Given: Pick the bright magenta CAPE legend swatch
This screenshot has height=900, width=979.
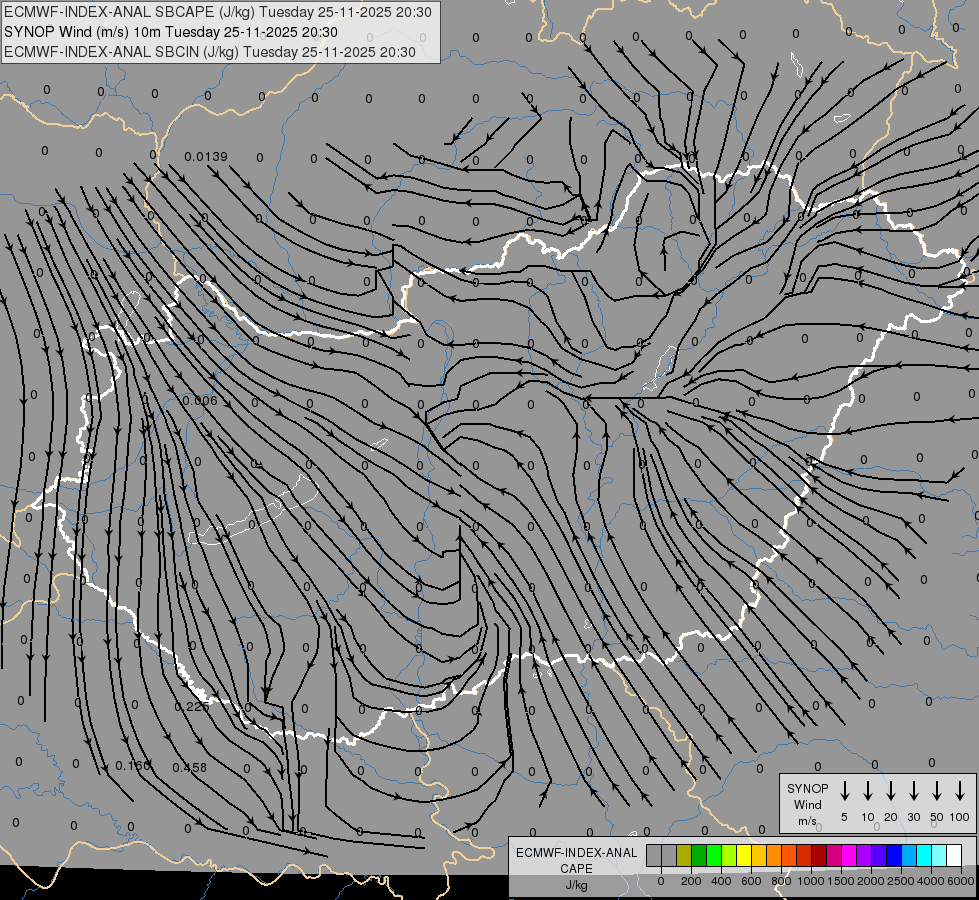Looking at the screenshot, I should coord(850,855).
